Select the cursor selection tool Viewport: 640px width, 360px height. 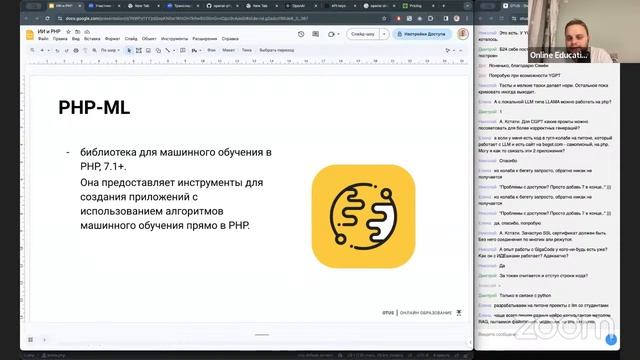[x=129, y=50]
